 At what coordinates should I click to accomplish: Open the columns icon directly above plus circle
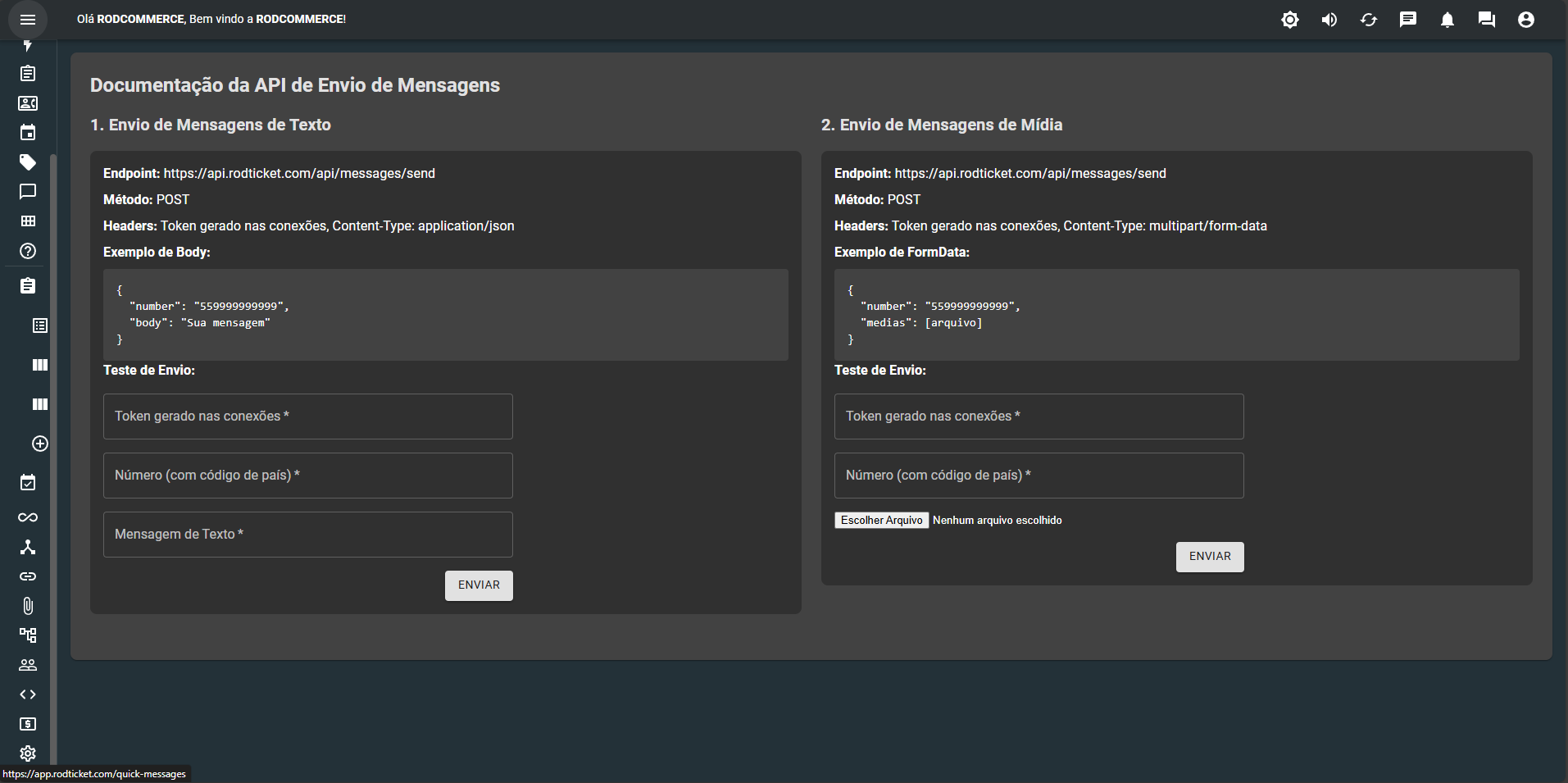(40, 404)
